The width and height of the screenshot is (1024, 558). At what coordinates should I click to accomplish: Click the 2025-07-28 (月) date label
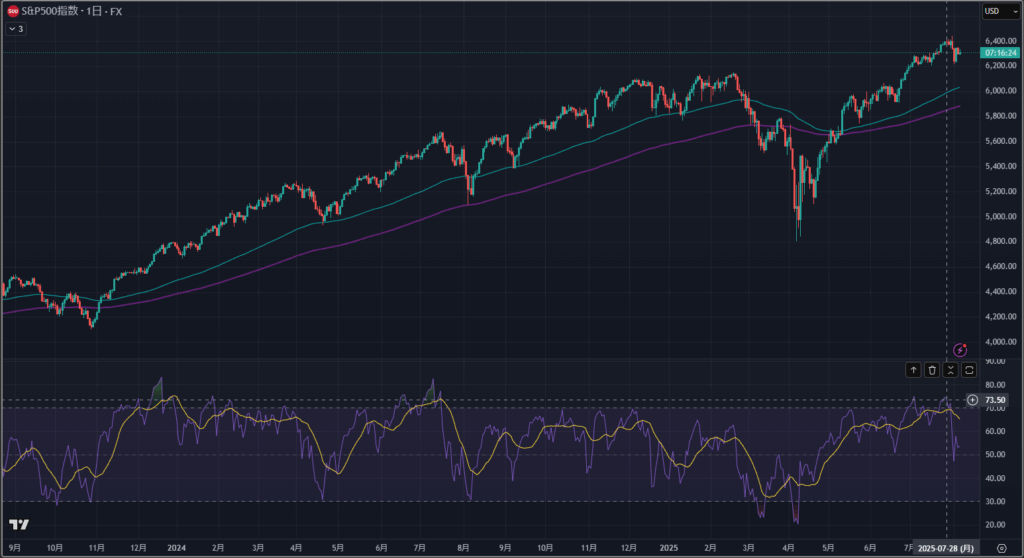pos(946,548)
